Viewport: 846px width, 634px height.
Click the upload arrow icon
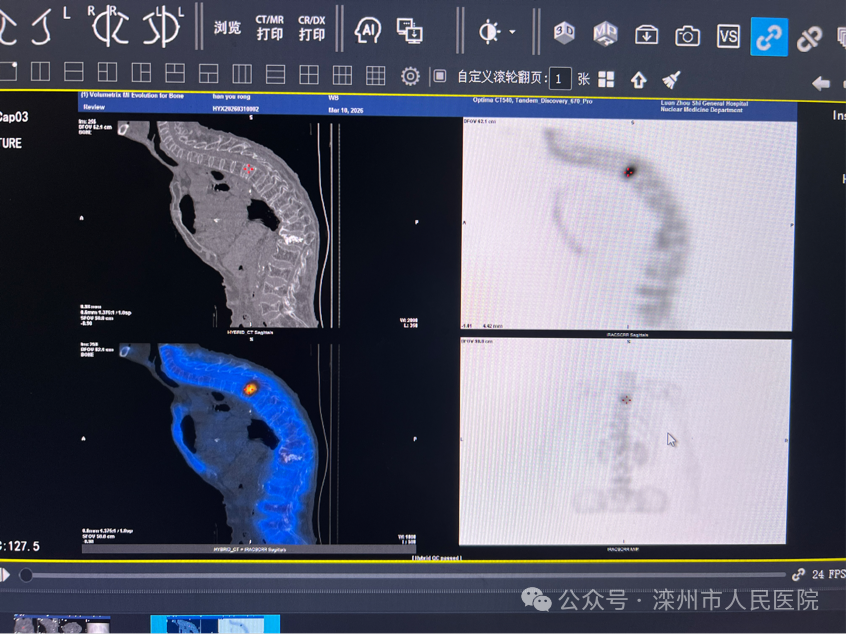point(638,79)
